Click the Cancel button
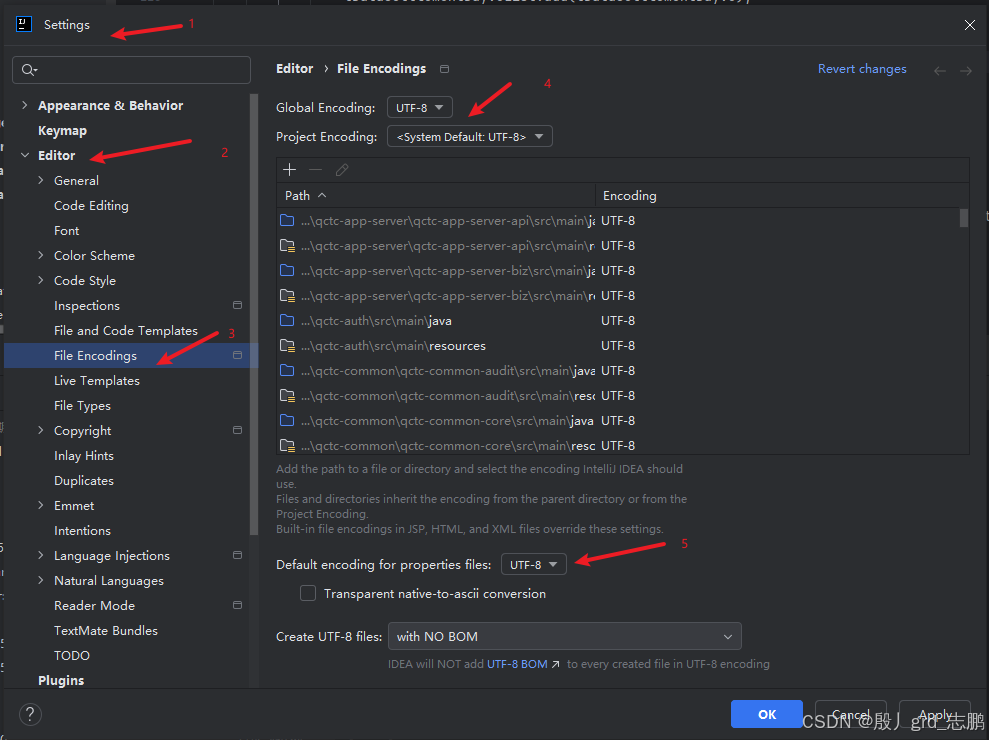 [x=851, y=714]
